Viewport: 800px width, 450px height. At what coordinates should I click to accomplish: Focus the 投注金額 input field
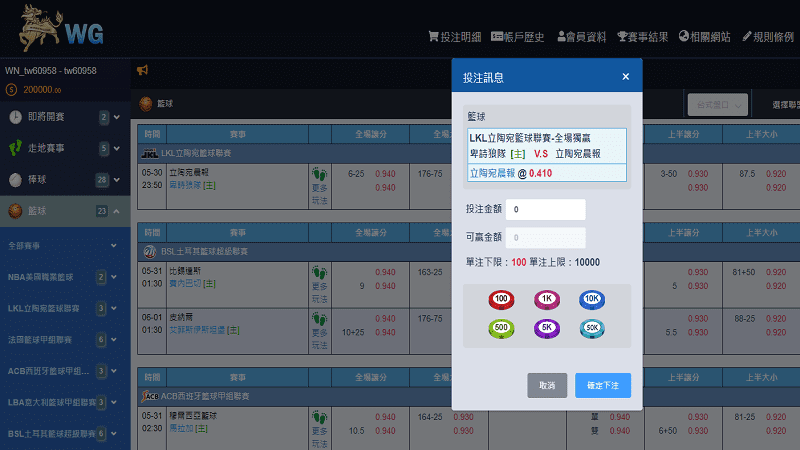(x=545, y=209)
